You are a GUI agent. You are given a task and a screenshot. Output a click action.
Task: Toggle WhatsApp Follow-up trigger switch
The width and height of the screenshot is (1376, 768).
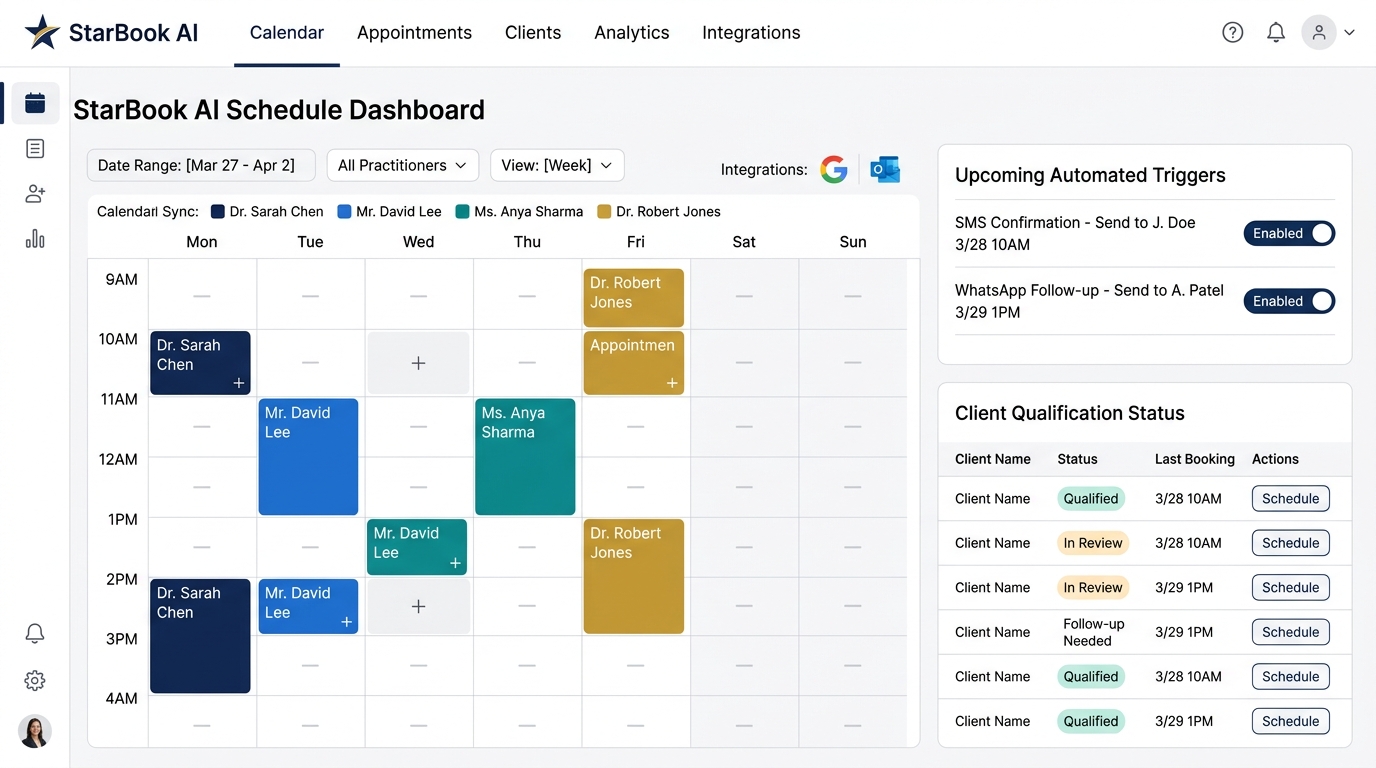(x=1289, y=301)
